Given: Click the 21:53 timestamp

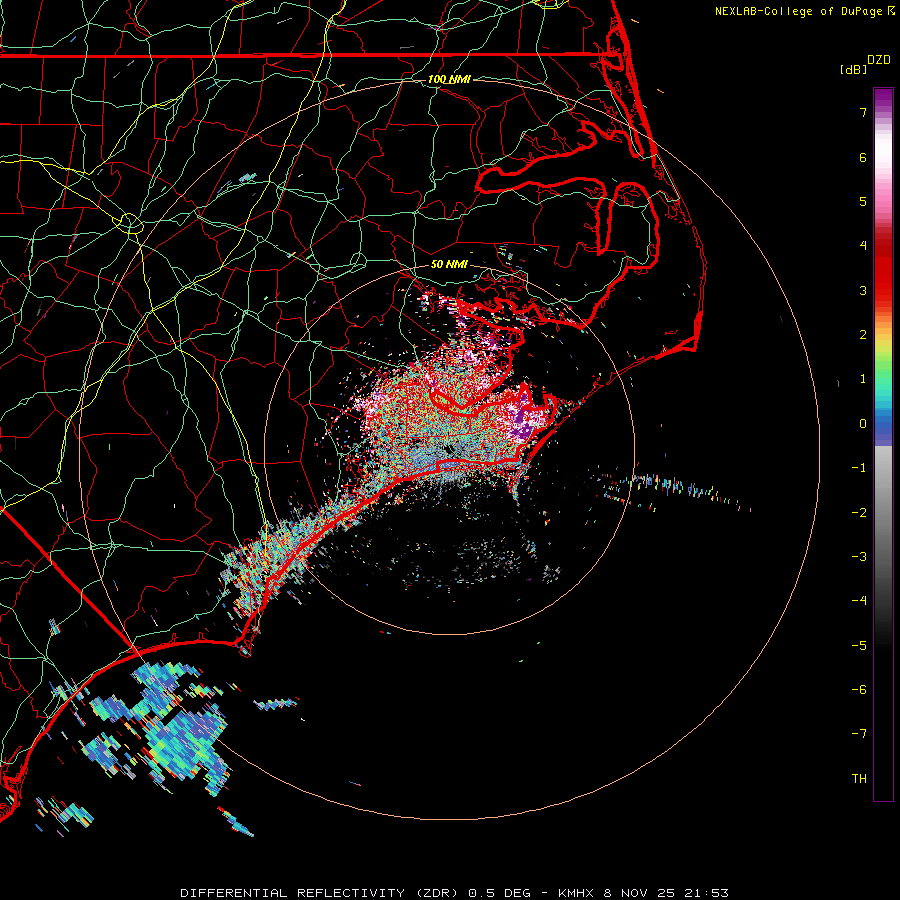Looking at the screenshot, I should pos(706,893).
